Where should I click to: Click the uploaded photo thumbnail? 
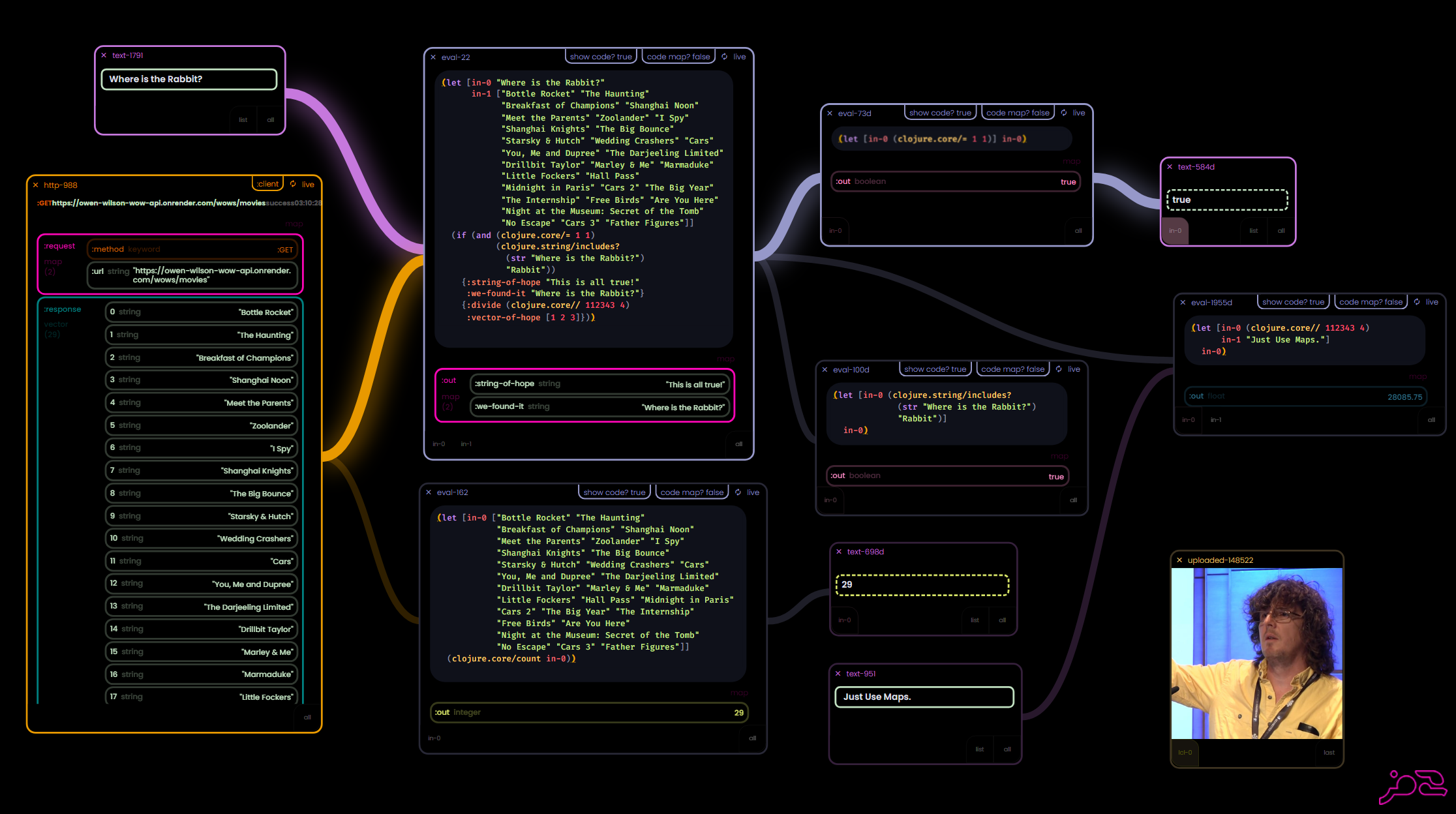click(1257, 654)
